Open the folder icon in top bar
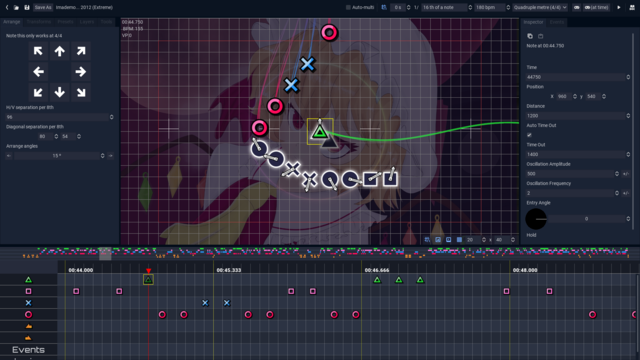 point(16,7)
